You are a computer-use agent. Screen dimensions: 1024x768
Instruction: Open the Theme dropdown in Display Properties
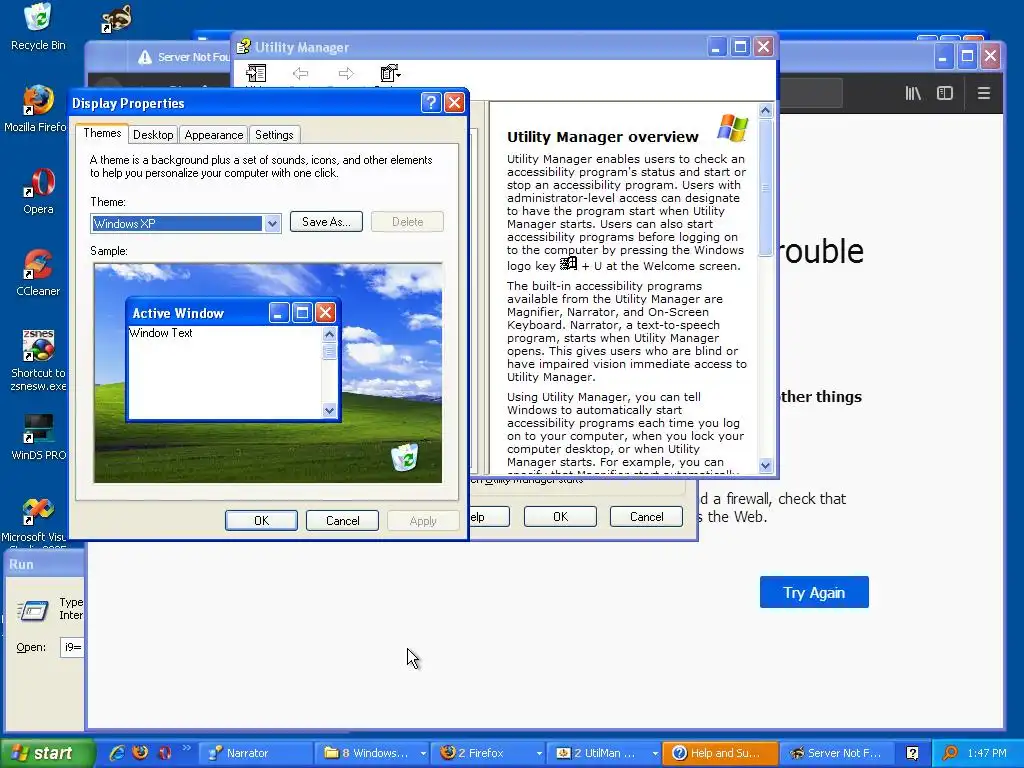point(272,223)
